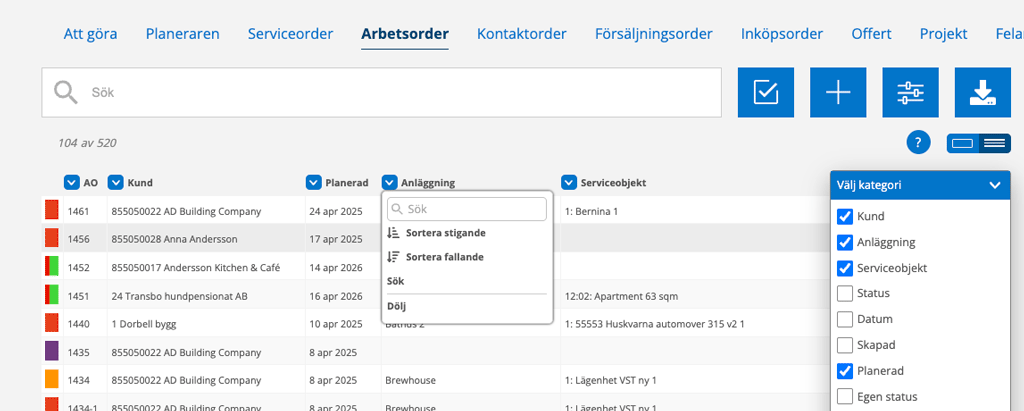Screen dimensions: 1024x411
Task: Click the purple status swatch for order 1435
Action: click(x=52, y=351)
